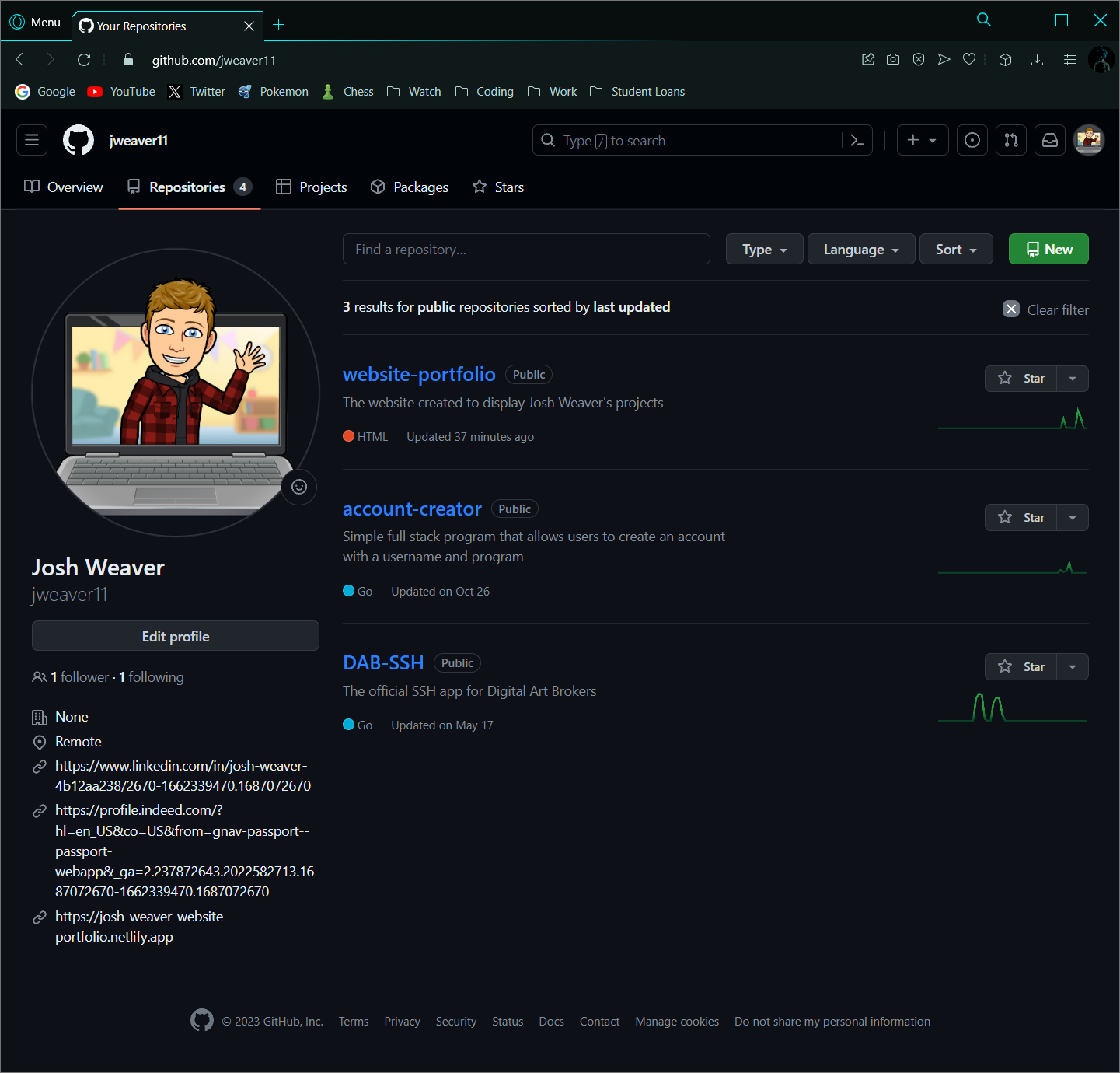Open a new browser tab with plus
1120x1073 pixels.
[x=279, y=25]
